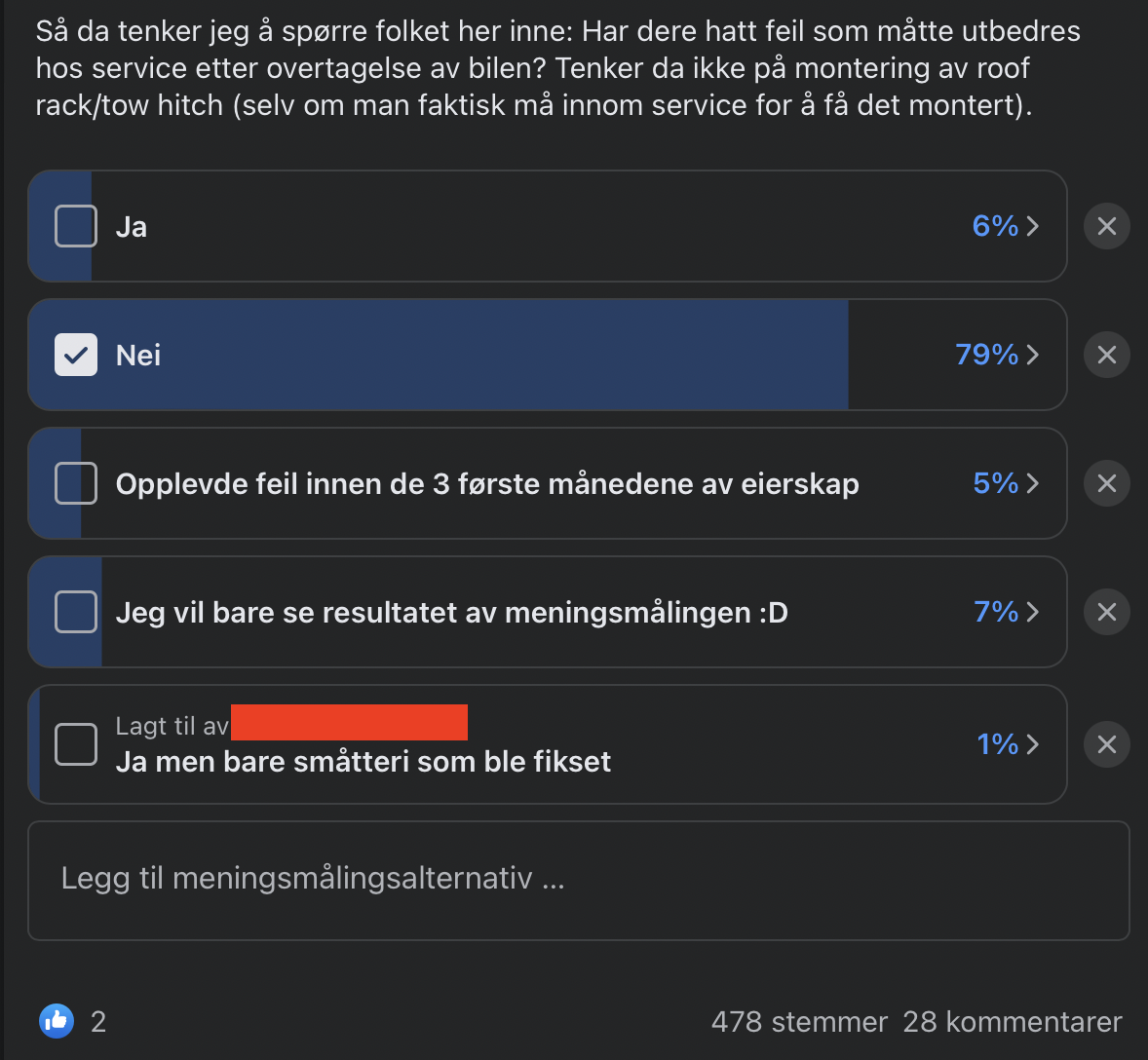Viewport: 1148px width, 1060px height.
Task: Click the reaction count "2" next to like
Action: pos(98,1022)
